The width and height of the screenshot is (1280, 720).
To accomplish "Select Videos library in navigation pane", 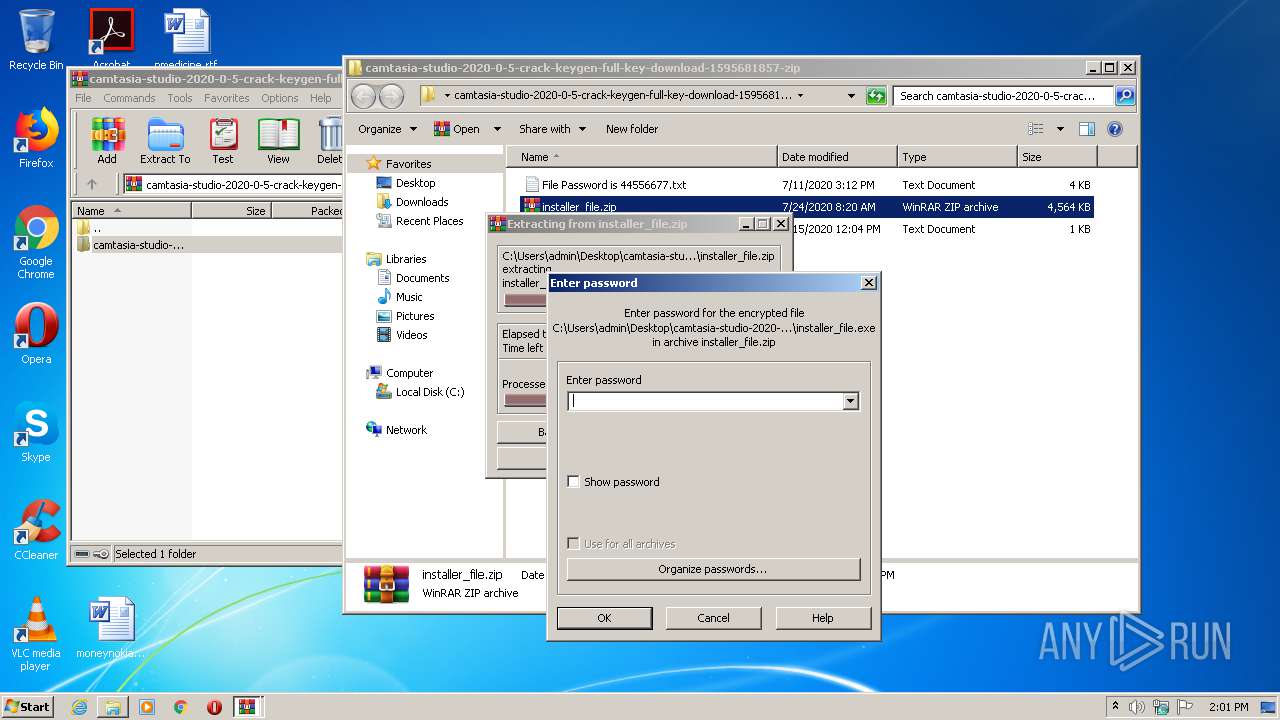I will click(x=411, y=335).
